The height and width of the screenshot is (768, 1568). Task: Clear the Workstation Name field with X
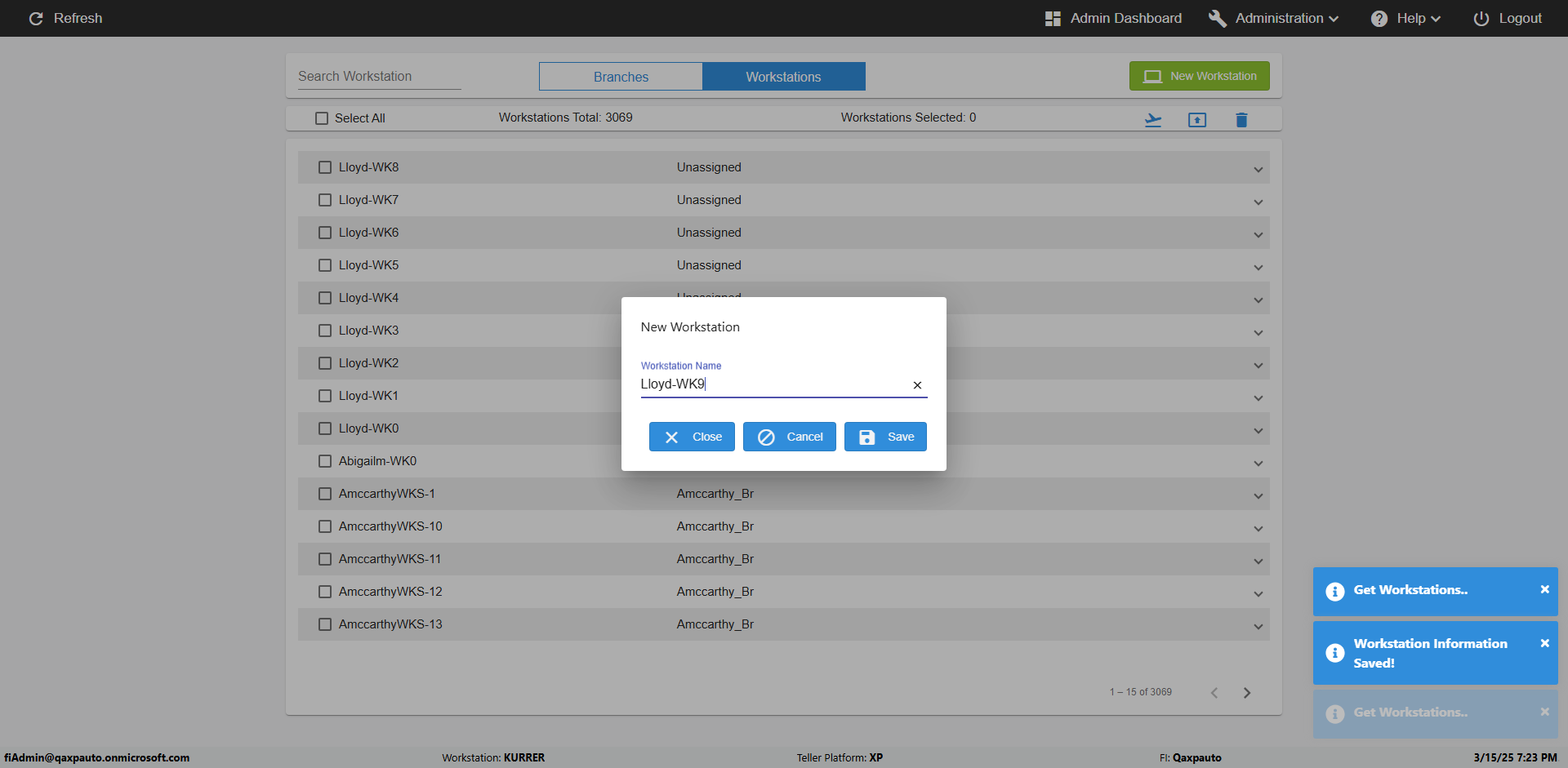tap(917, 385)
